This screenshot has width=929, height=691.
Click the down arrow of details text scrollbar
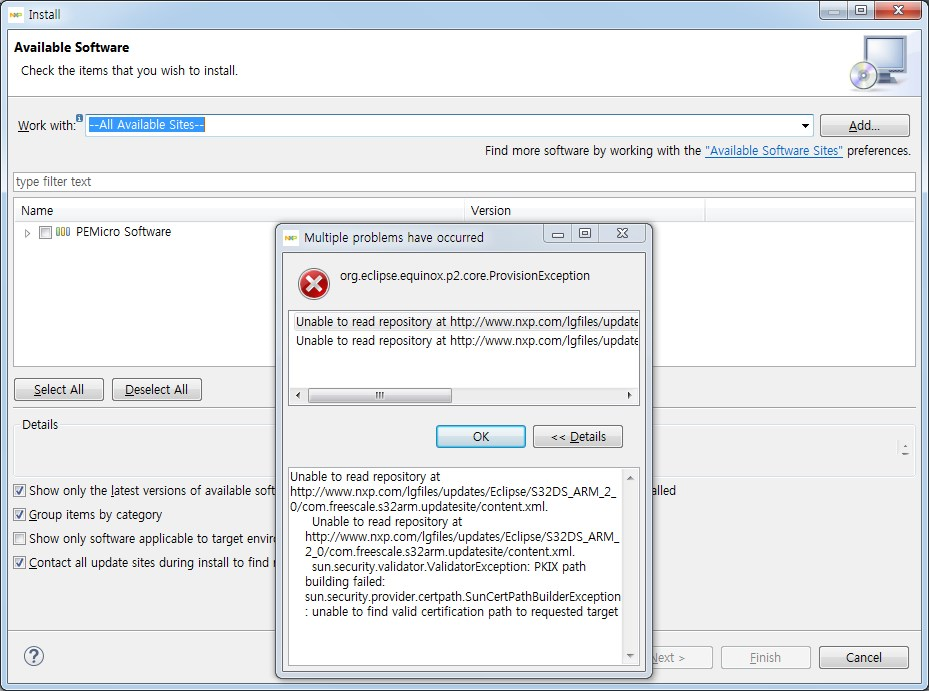pyautogui.click(x=630, y=655)
